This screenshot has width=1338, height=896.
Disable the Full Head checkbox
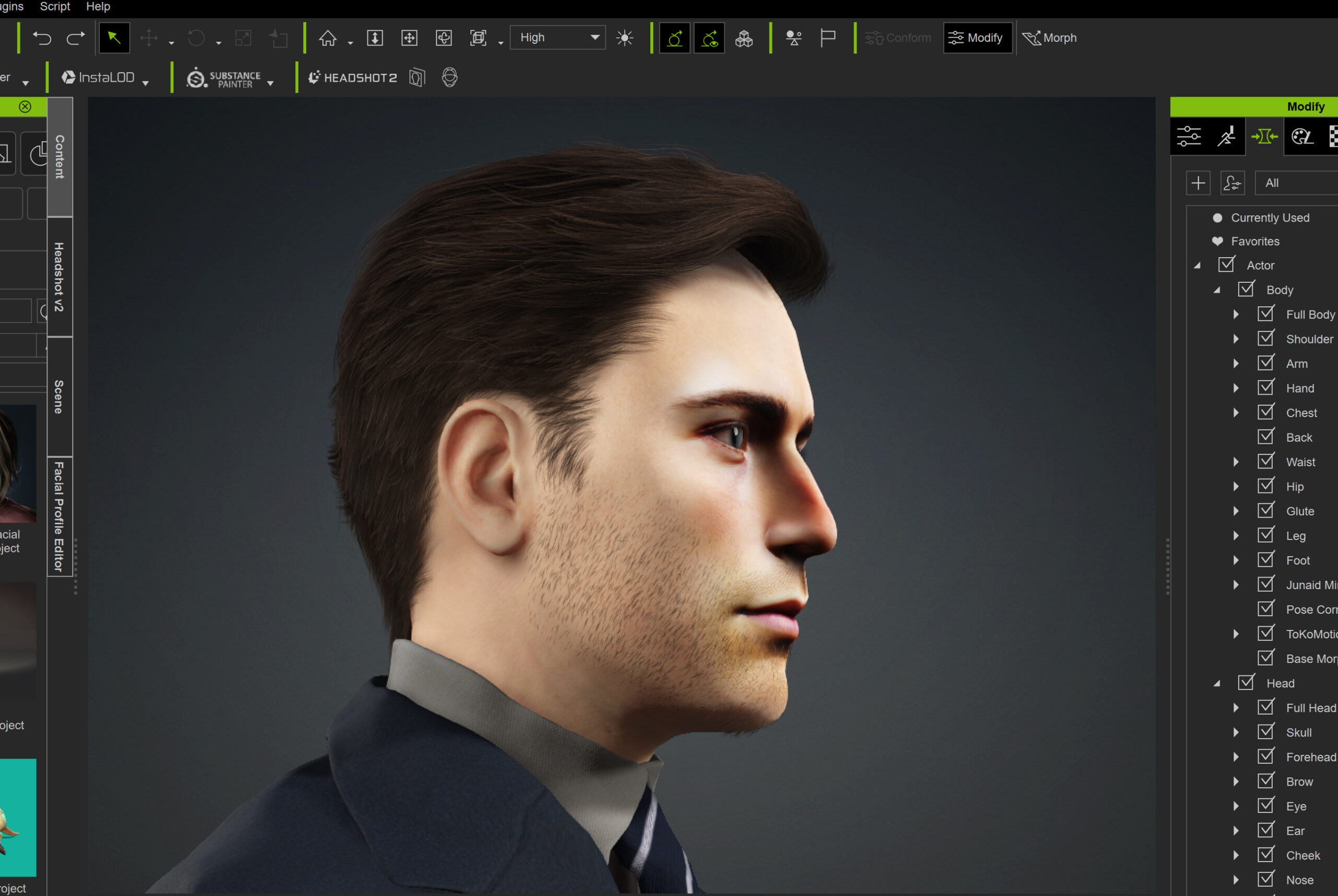(1265, 707)
